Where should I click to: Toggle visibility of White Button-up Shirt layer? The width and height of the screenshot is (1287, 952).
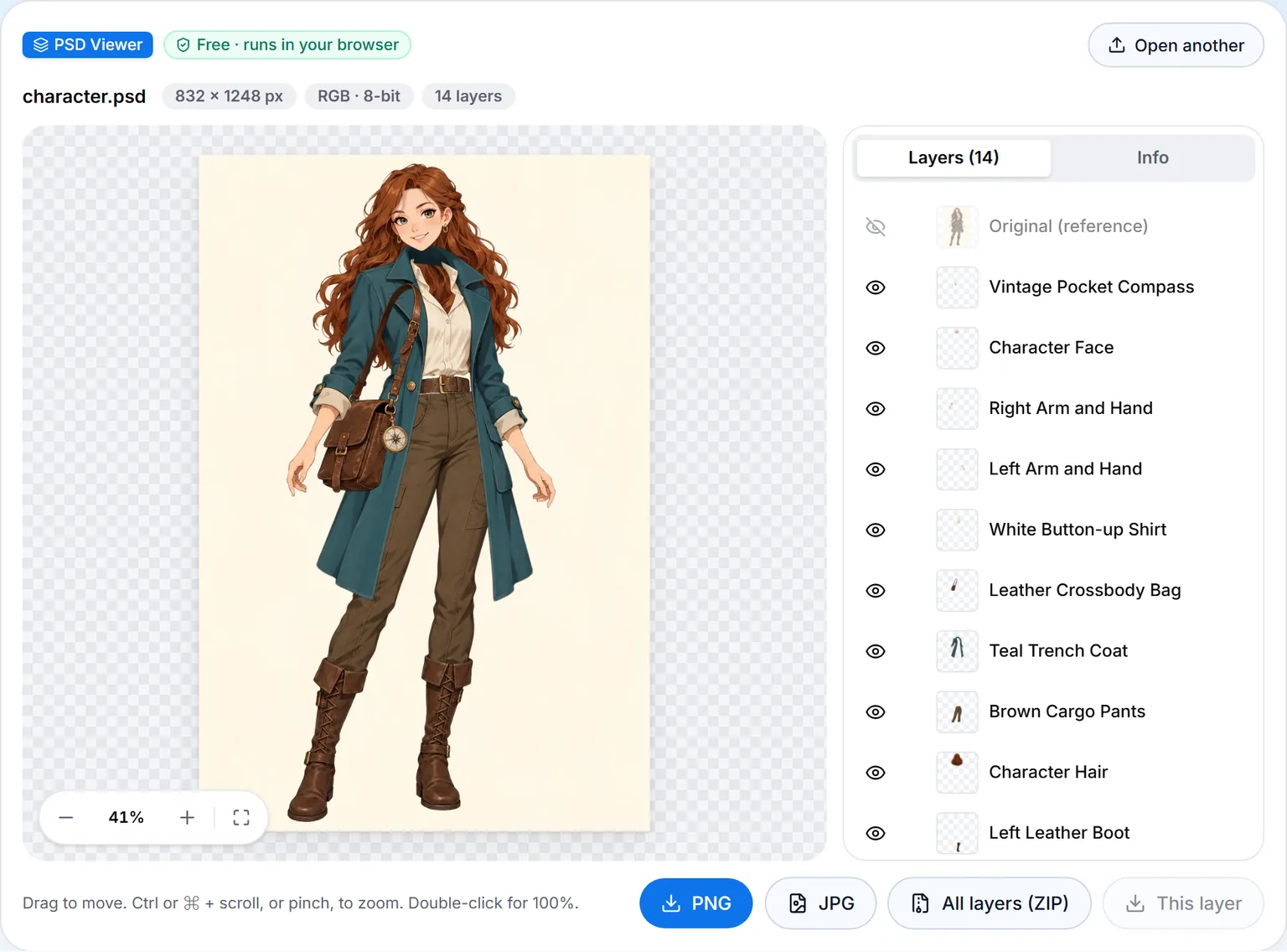pos(876,530)
